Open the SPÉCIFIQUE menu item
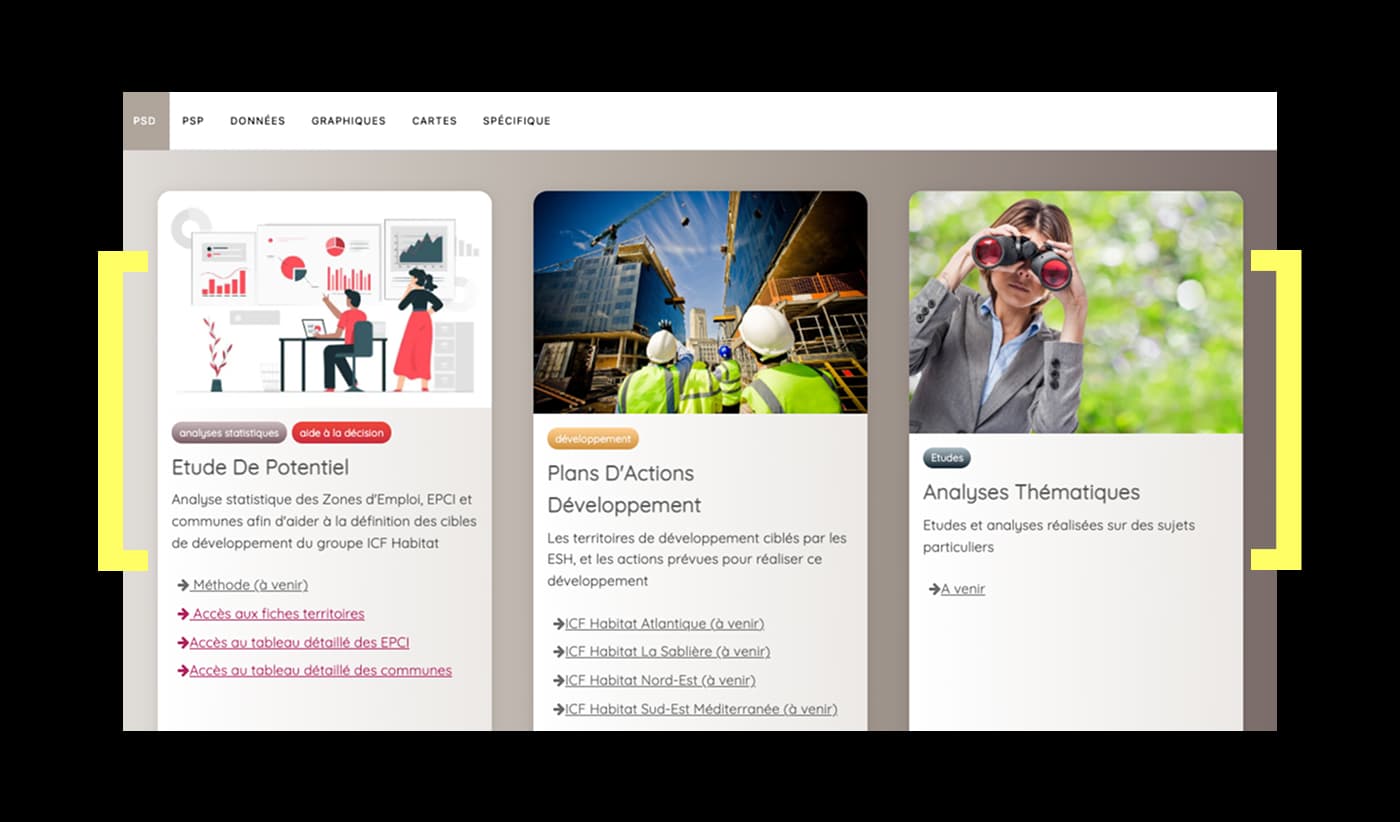1400x822 pixels. (x=516, y=121)
